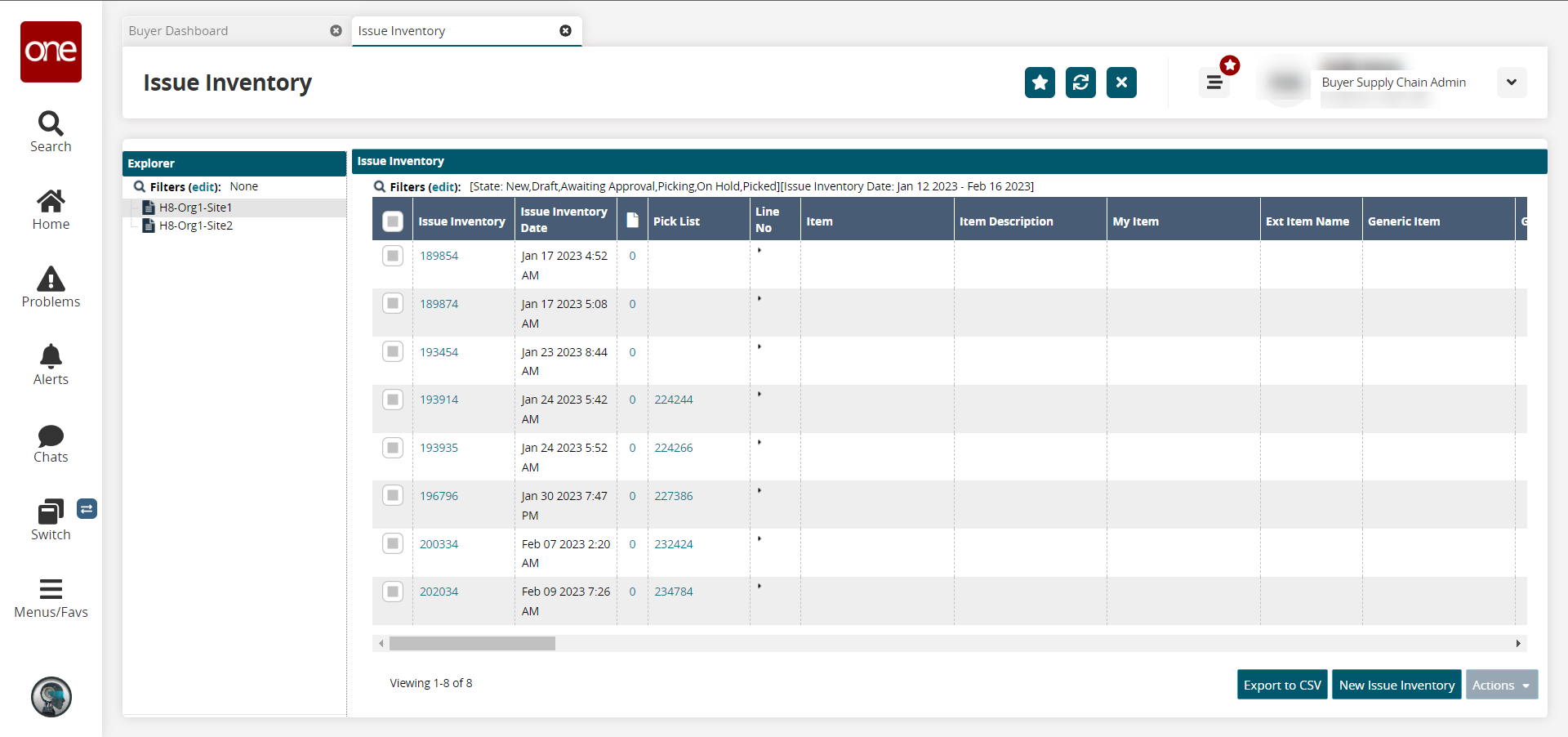Tick the checkbox for issue 193914
Image resolution: width=1568 pixels, height=737 pixels.
(x=393, y=400)
